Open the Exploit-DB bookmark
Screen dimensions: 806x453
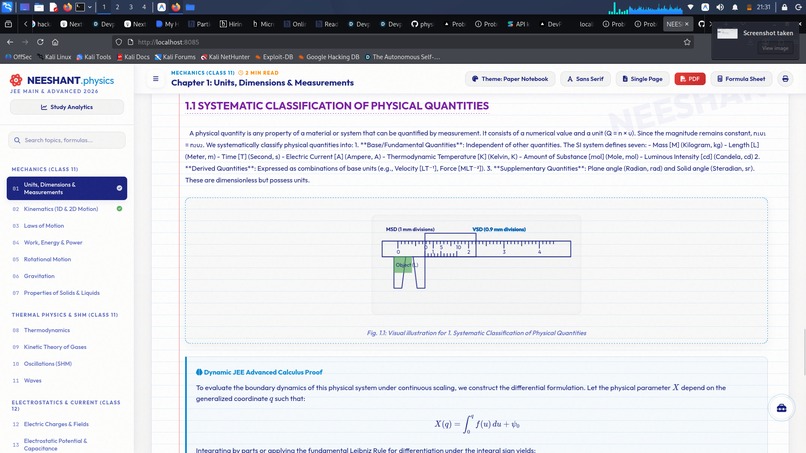coord(274,57)
